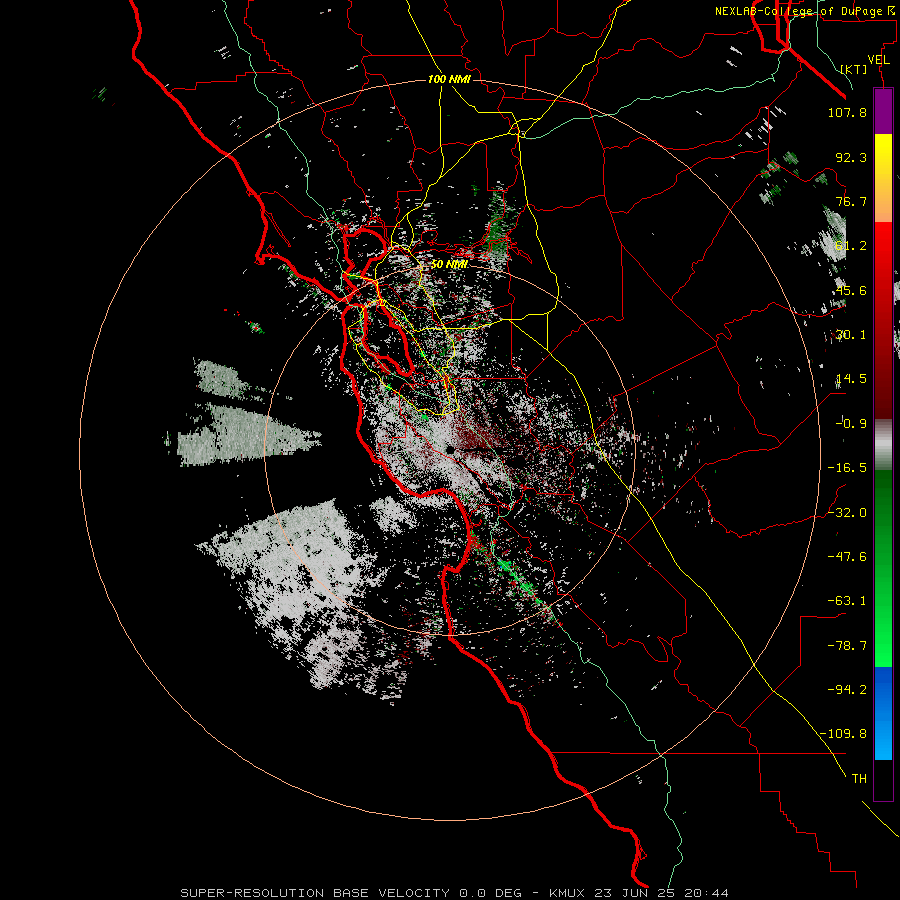Click the "[KT]" units label
Image resolution: width=900 pixels, height=900 pixels.
[x=854, y=69]
